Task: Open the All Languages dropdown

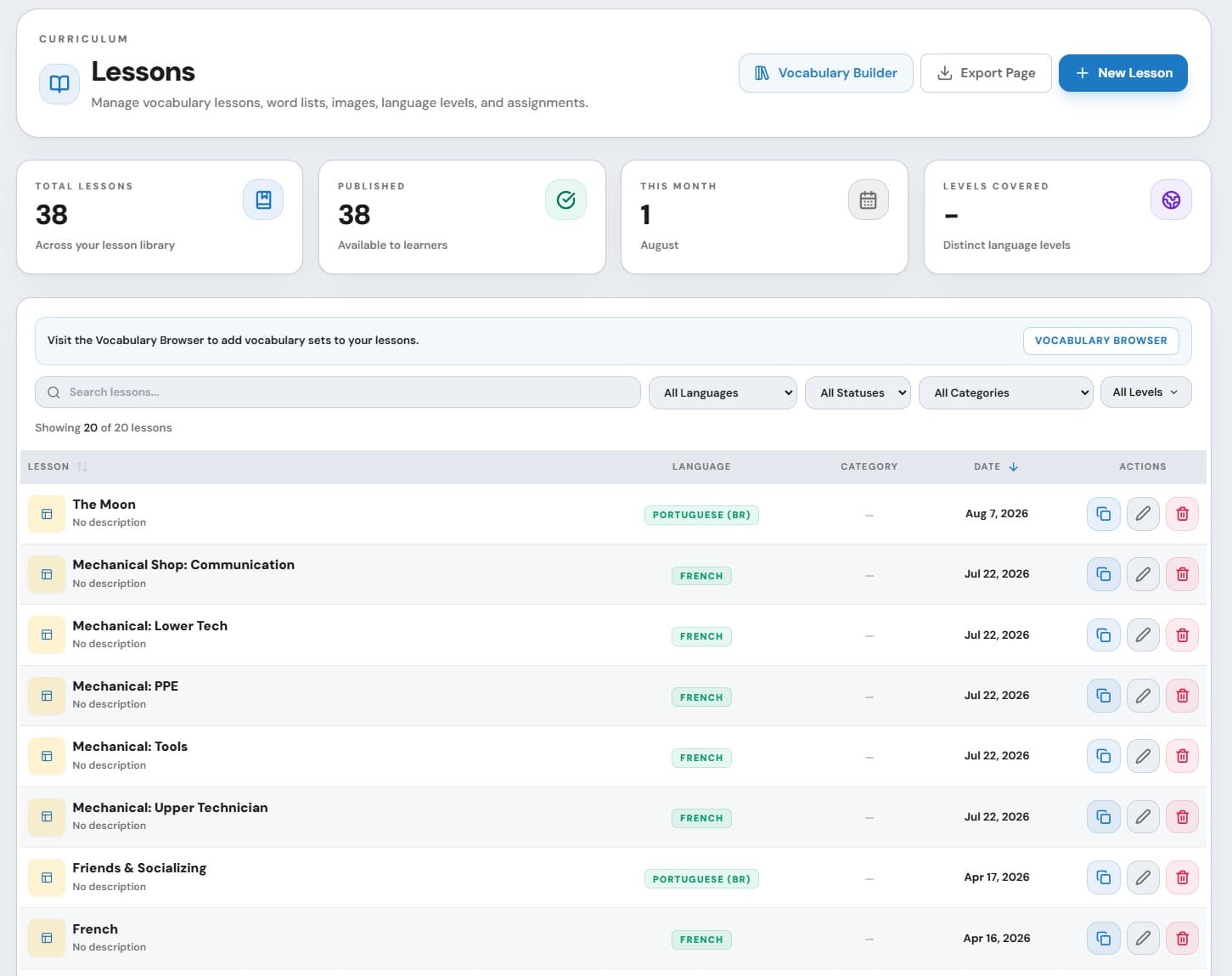Action: tap(723, 392)
